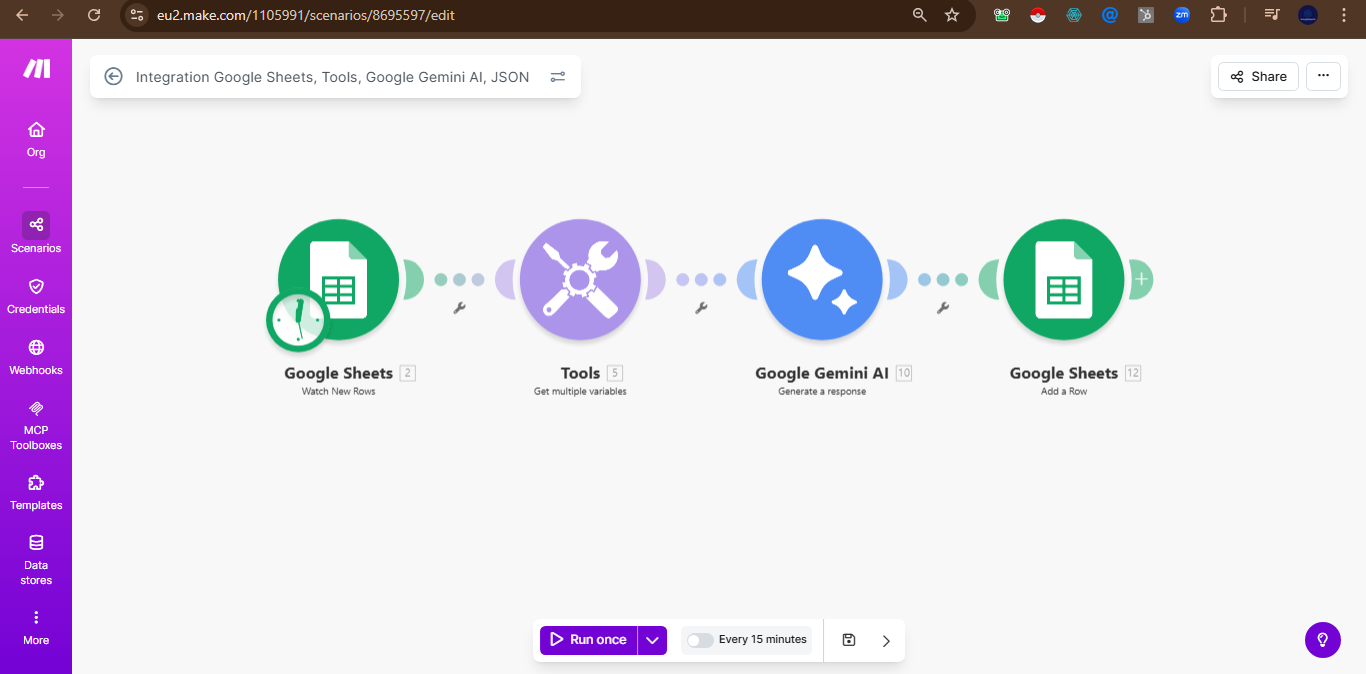
Task: Open the Tools module with wrench icon
Action: click(580, 280)
